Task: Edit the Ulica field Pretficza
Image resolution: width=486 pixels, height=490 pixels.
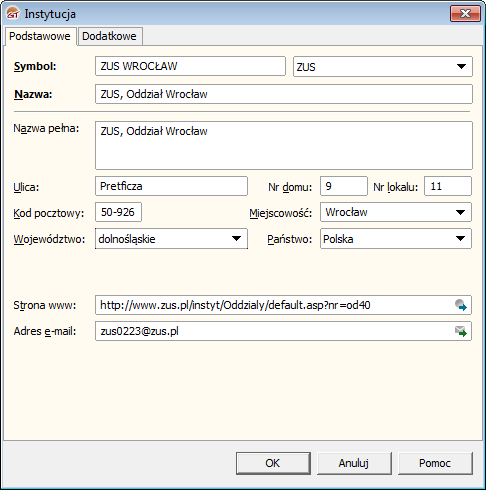Action: [171, 186]
